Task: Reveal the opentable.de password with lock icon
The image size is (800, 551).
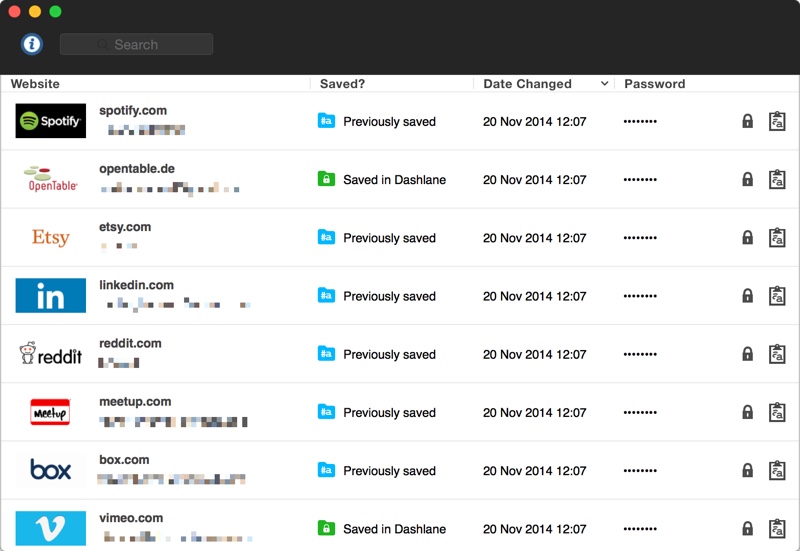Action: pos(747,180)
